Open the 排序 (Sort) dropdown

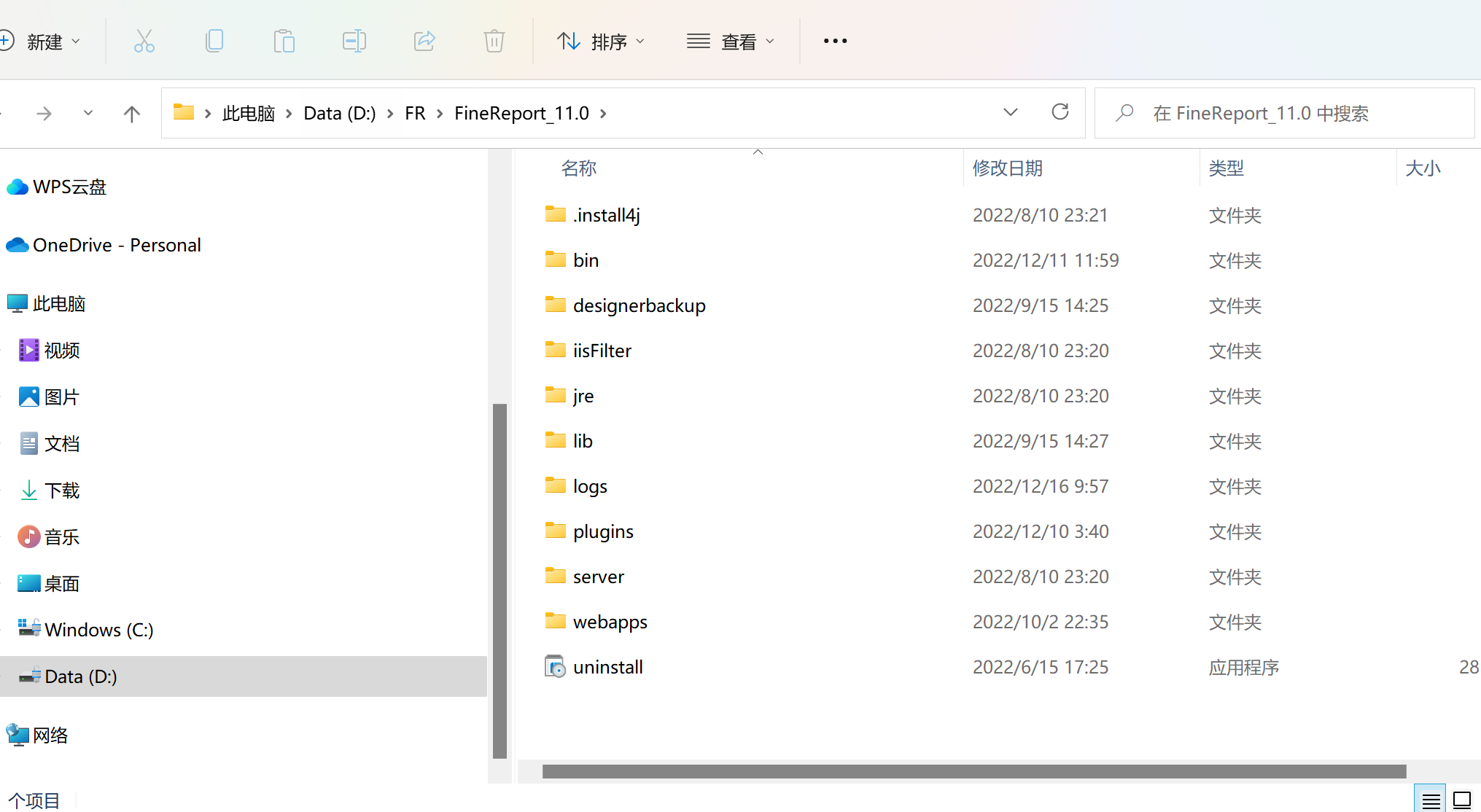[x=601, y=42]
